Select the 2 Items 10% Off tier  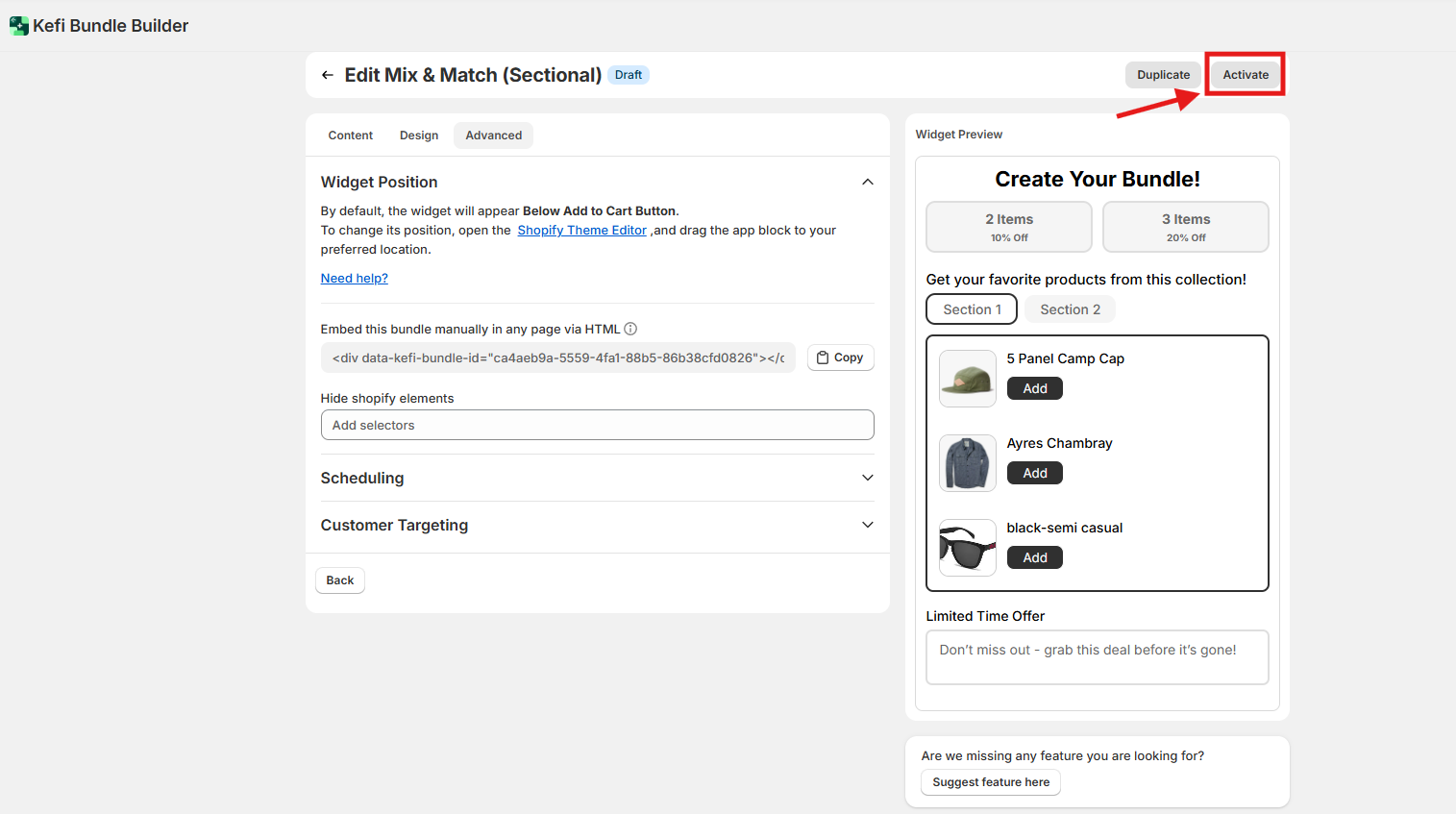click(1008, 227)
